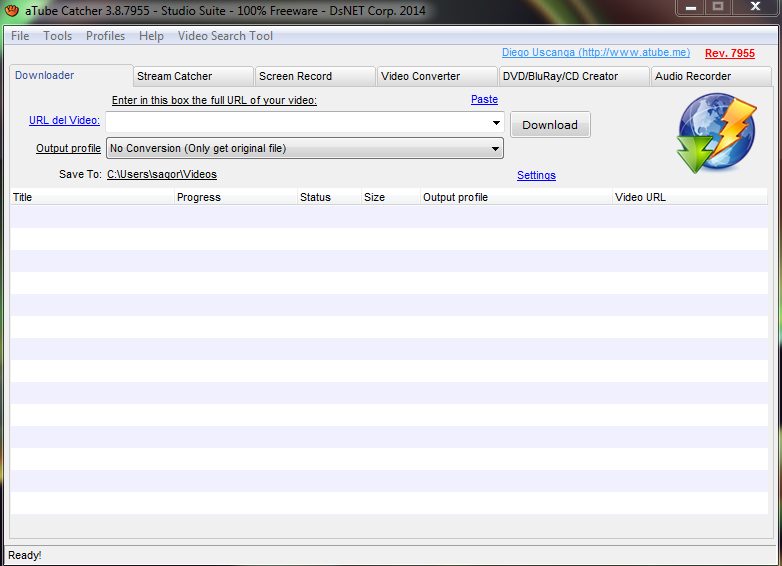Click the URL del Video link label
This screenshot has height=566, width=782.
tap(64, 120)
